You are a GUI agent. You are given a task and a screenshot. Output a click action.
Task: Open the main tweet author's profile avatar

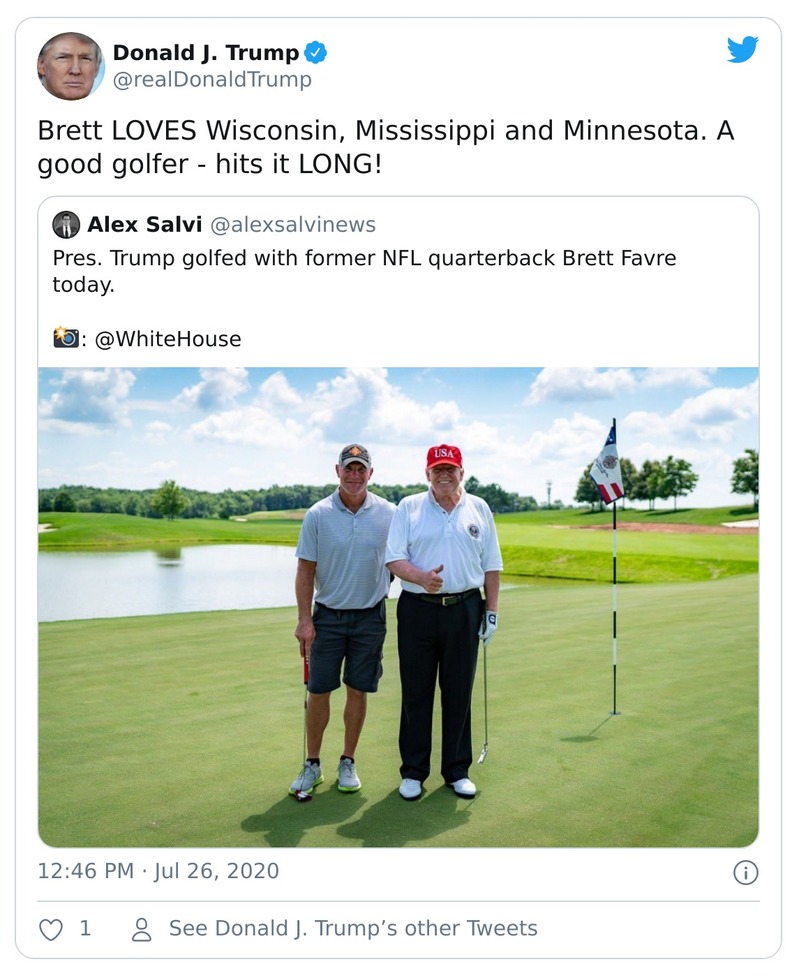pos(70,66)
